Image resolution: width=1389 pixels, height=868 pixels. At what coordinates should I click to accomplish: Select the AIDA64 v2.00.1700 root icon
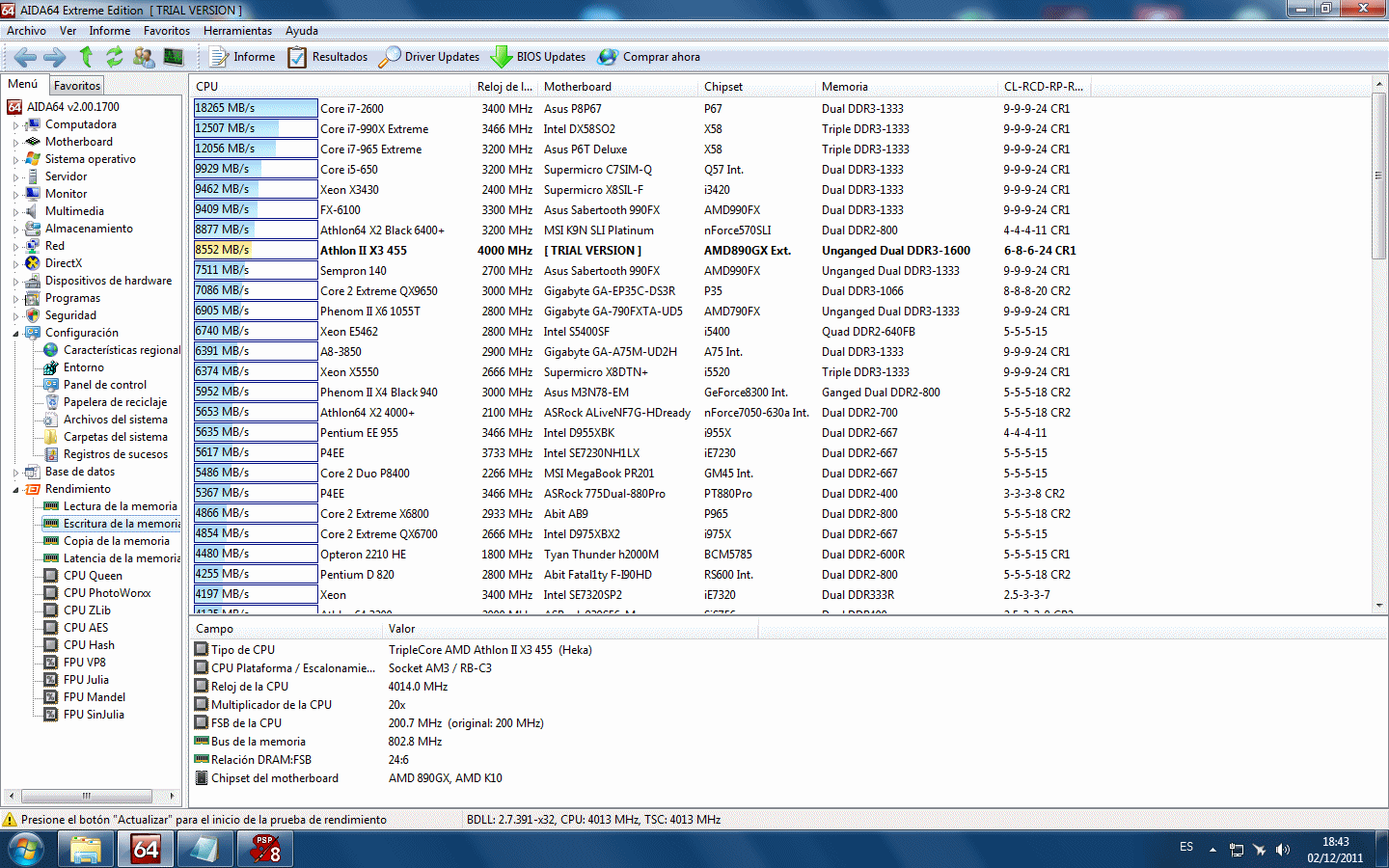point(14,107)
